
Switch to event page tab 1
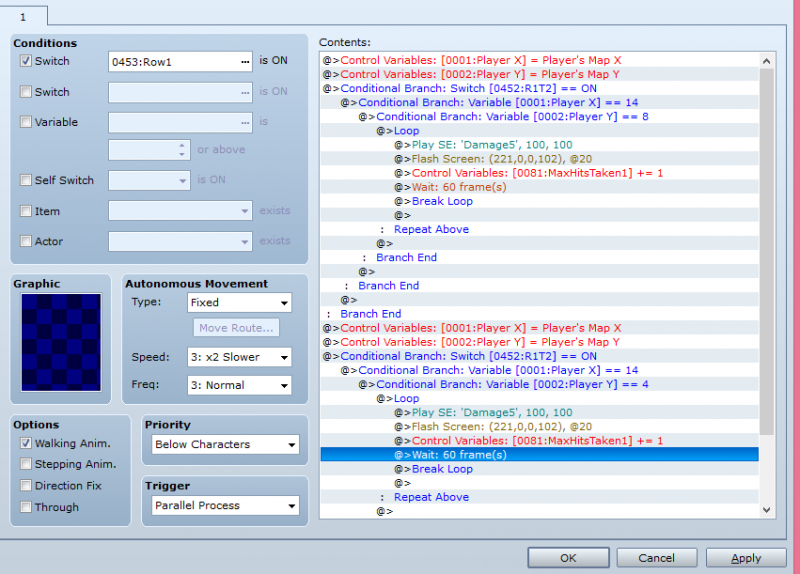[23, 16]
